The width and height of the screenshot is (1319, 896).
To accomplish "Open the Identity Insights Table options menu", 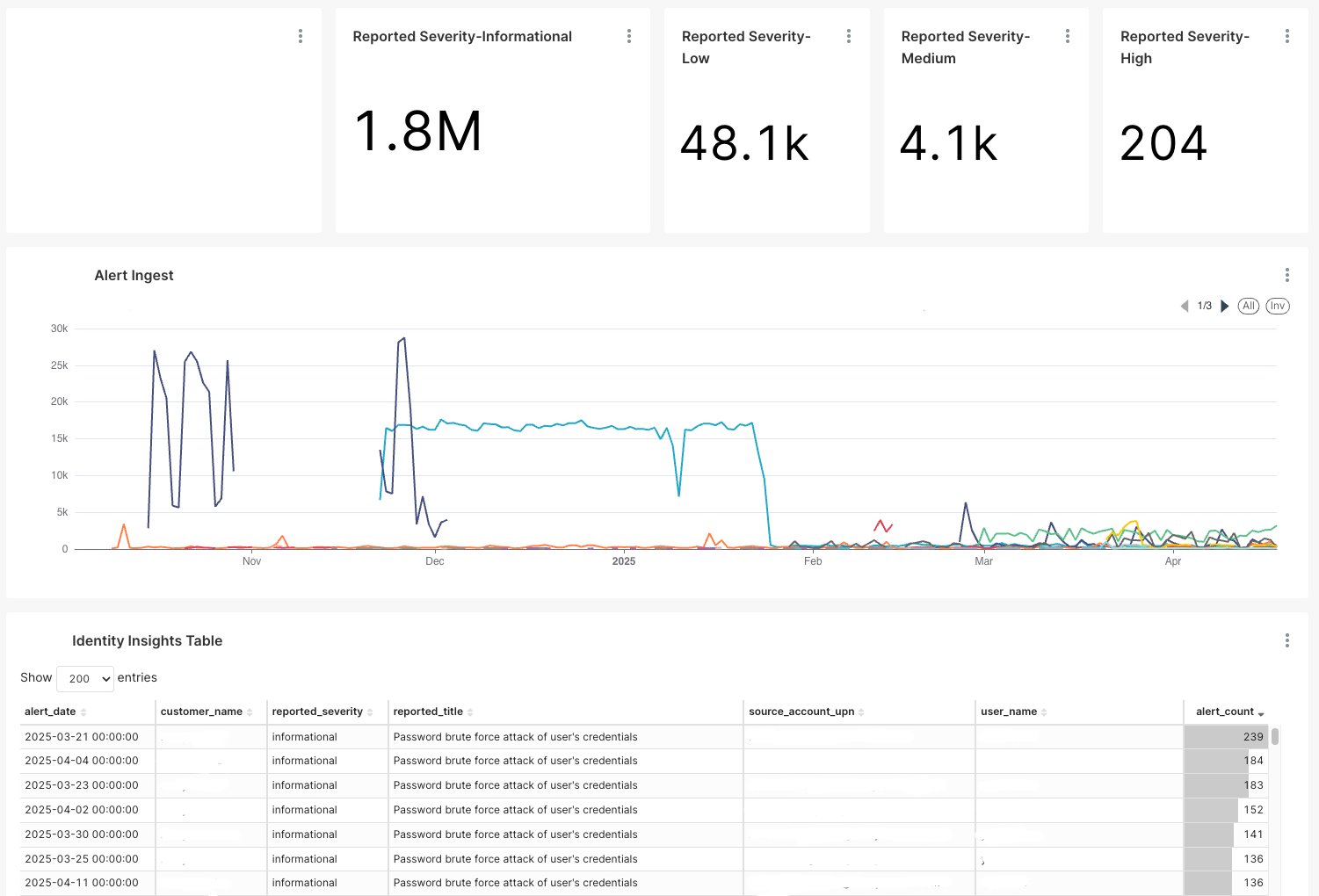I will coord(1287,639).
